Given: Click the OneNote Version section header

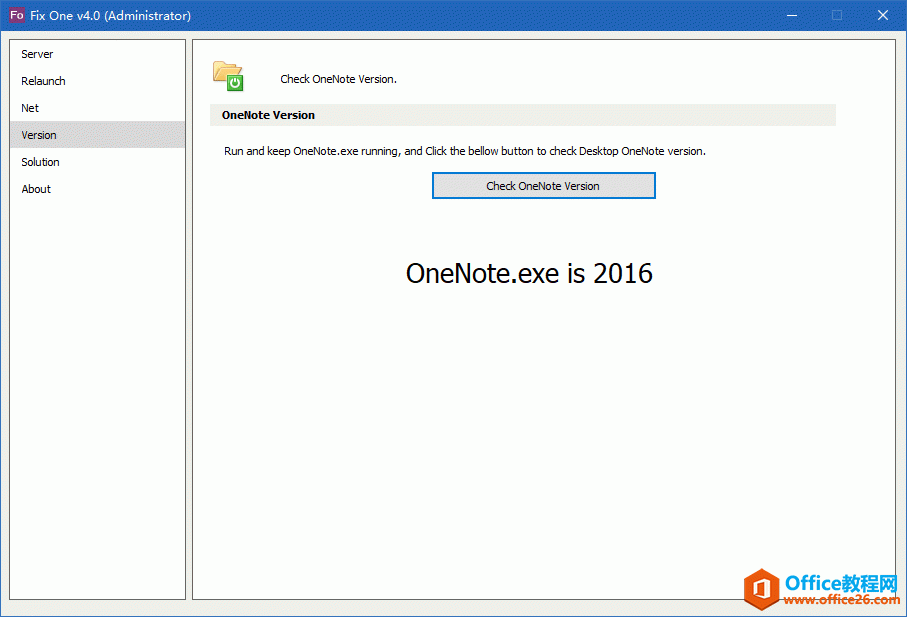Looking at the screenshot, I should coord(267,115).
